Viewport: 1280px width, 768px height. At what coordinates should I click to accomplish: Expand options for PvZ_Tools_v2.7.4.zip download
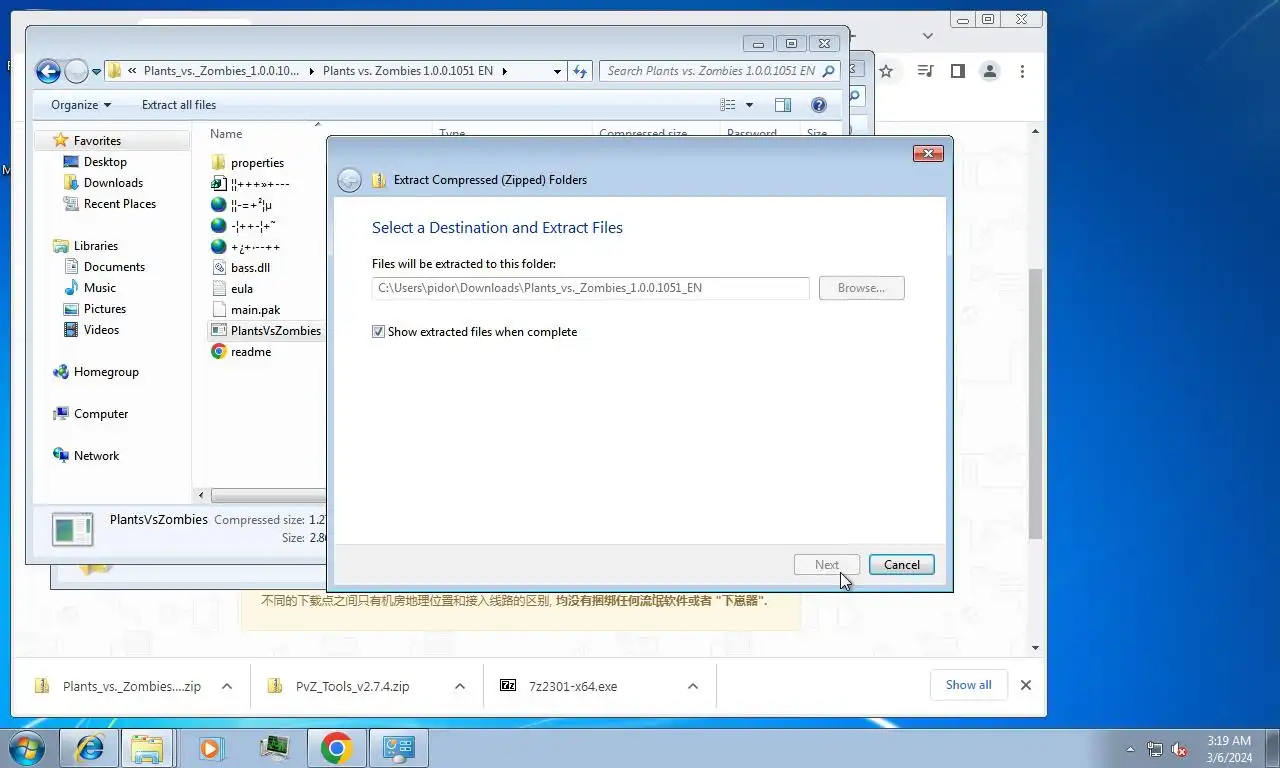click(459, 686)
